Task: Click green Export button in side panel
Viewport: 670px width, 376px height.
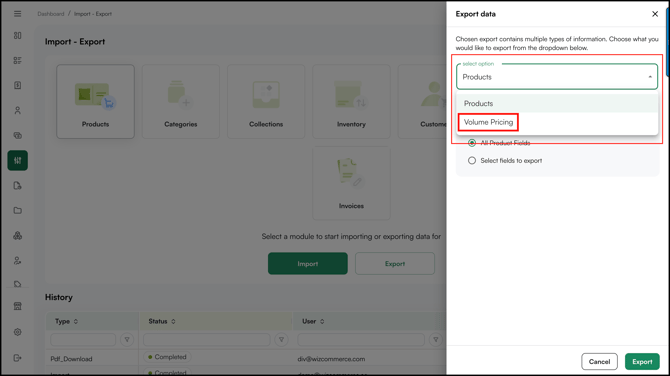Action: pos(642,361)
